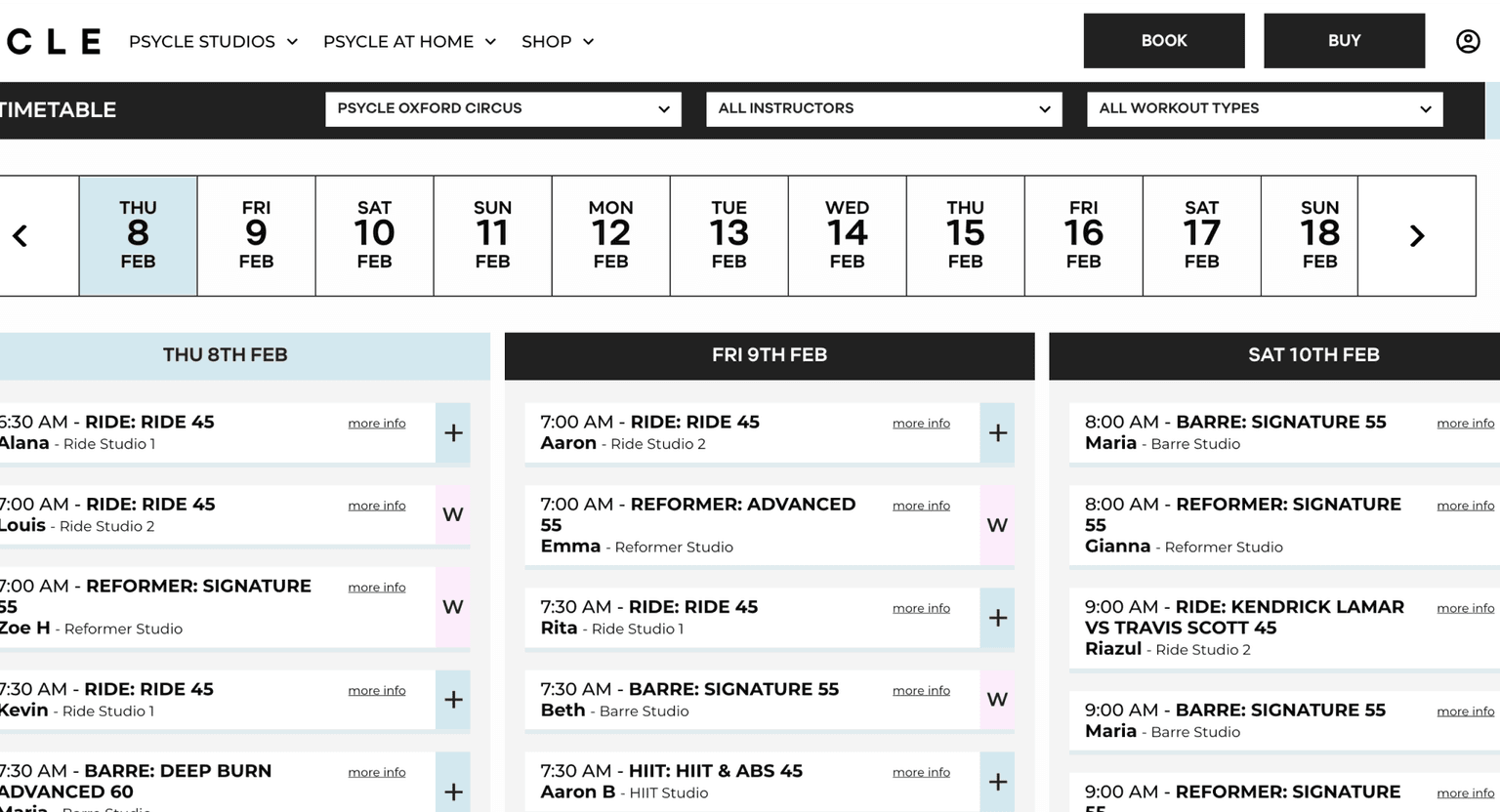Open the user account profile icon
This screenshot has width=1500, height=812.
pyautogui.click(x=1467, y=41)
